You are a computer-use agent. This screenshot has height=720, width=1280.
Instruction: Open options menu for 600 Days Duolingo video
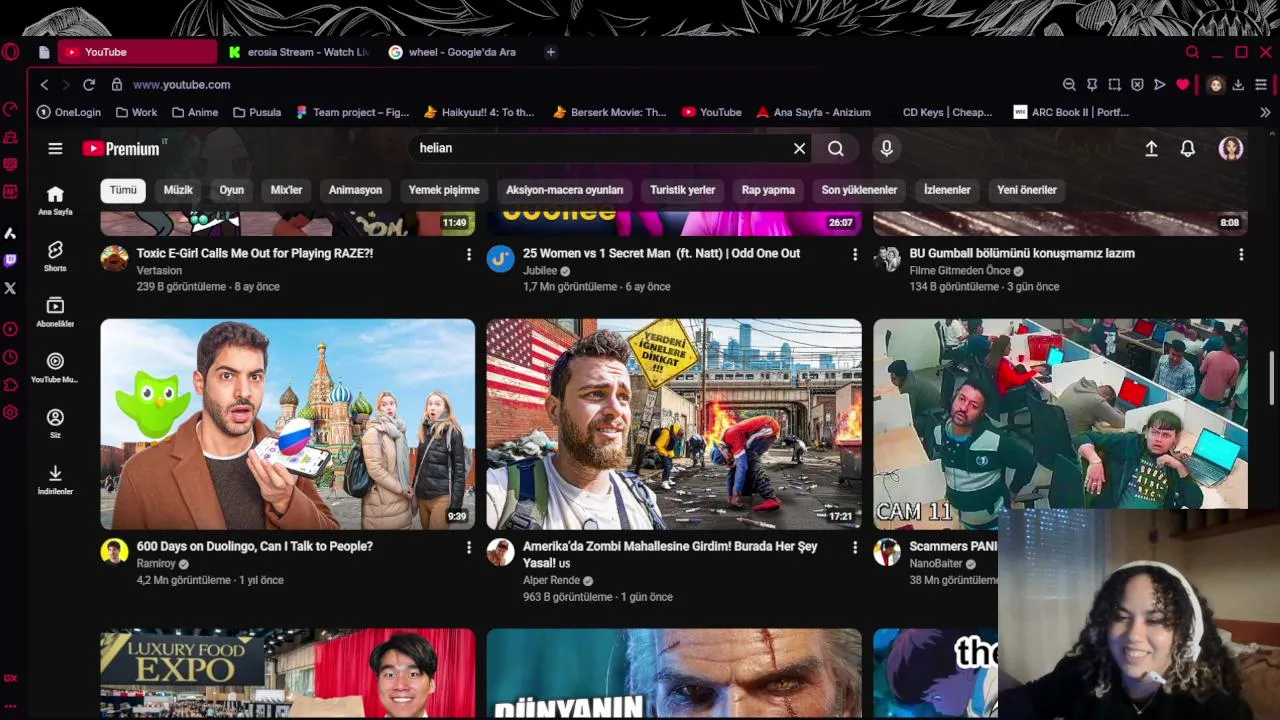click(x=468, y=548)
